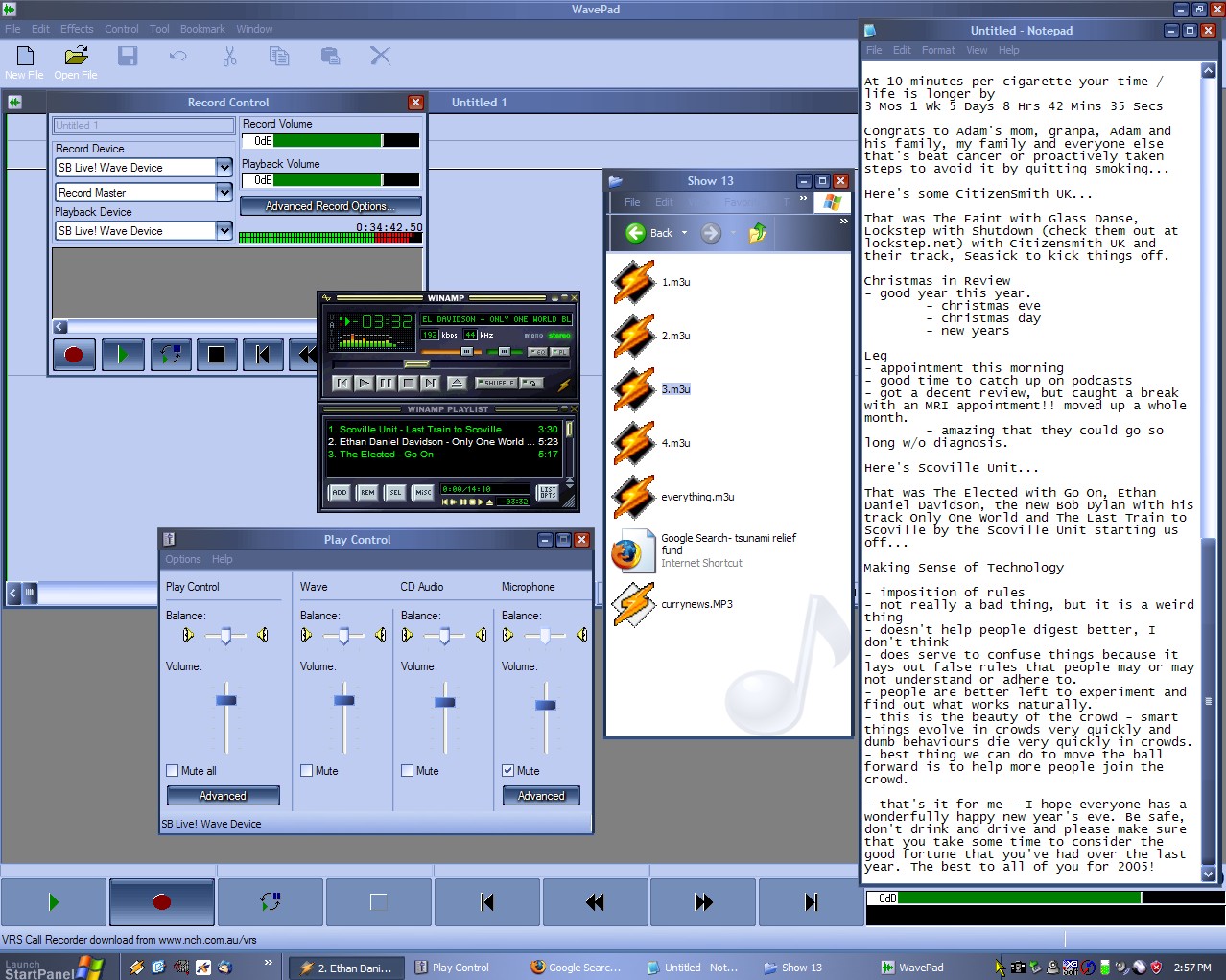Screen dimensions: 1226x980
Task: Toggle Winamp SHUFFLE button
Action: pos(496,383)
